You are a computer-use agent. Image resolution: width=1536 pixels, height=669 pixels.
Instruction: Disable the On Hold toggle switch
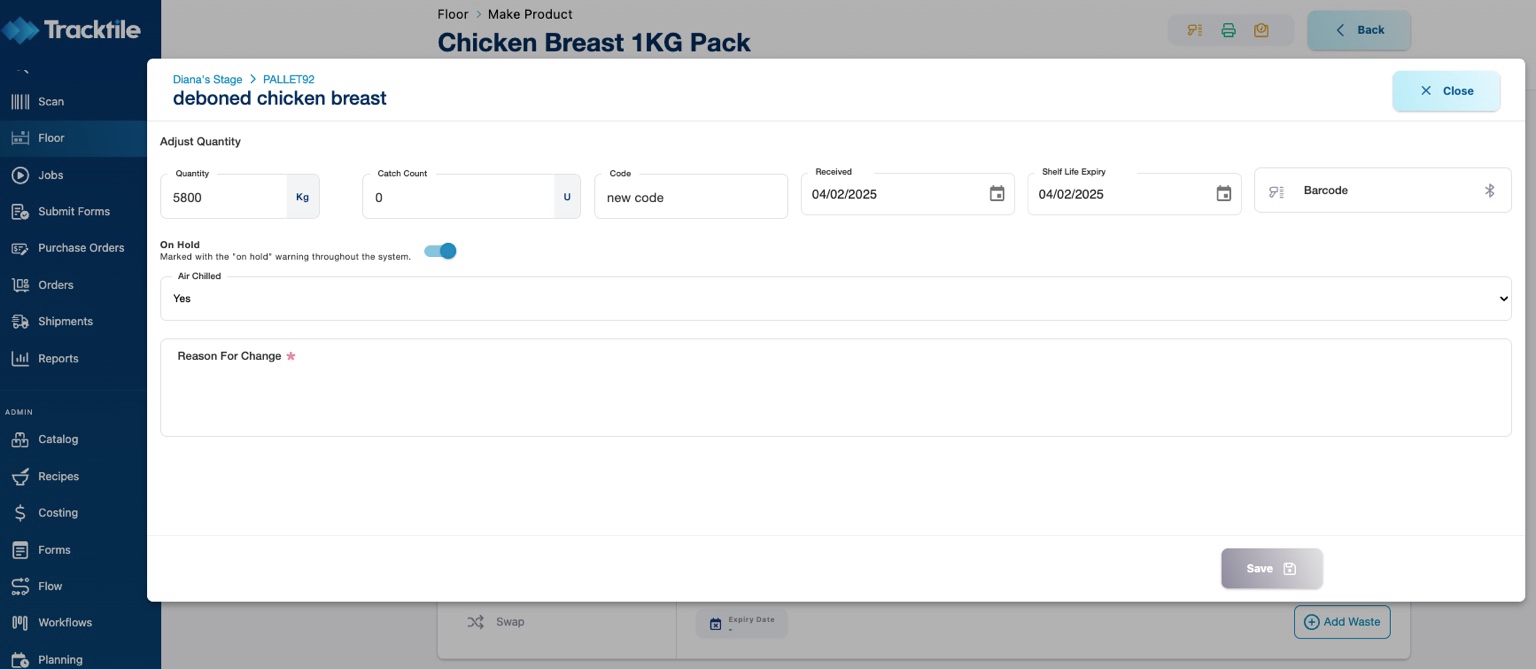tap(441, 251)
